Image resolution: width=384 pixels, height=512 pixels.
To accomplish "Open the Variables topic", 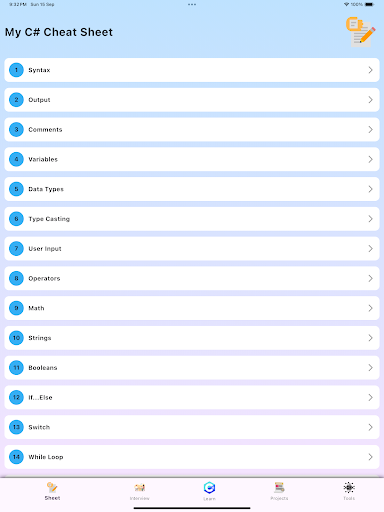I will pyautogui.click(x=192, y=159).
